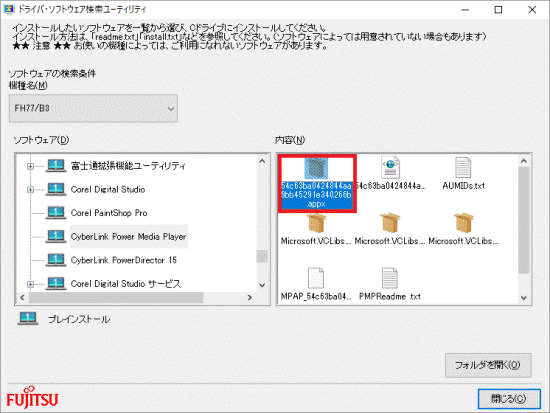Click the PMPReadme.txt file name label
Screen dimensions: 550x413
(390, 297)
